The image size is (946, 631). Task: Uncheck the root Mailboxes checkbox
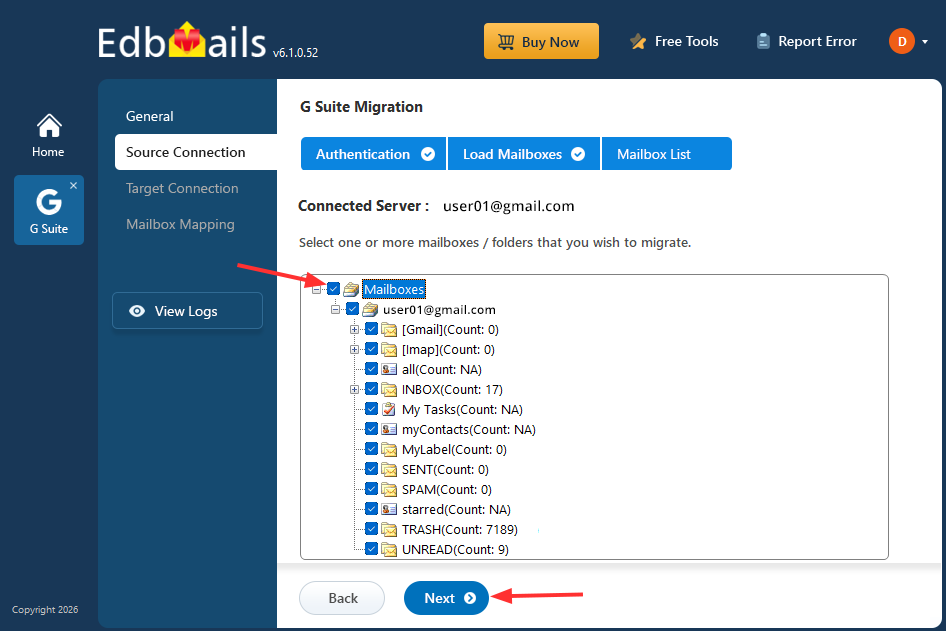point(334,289)
